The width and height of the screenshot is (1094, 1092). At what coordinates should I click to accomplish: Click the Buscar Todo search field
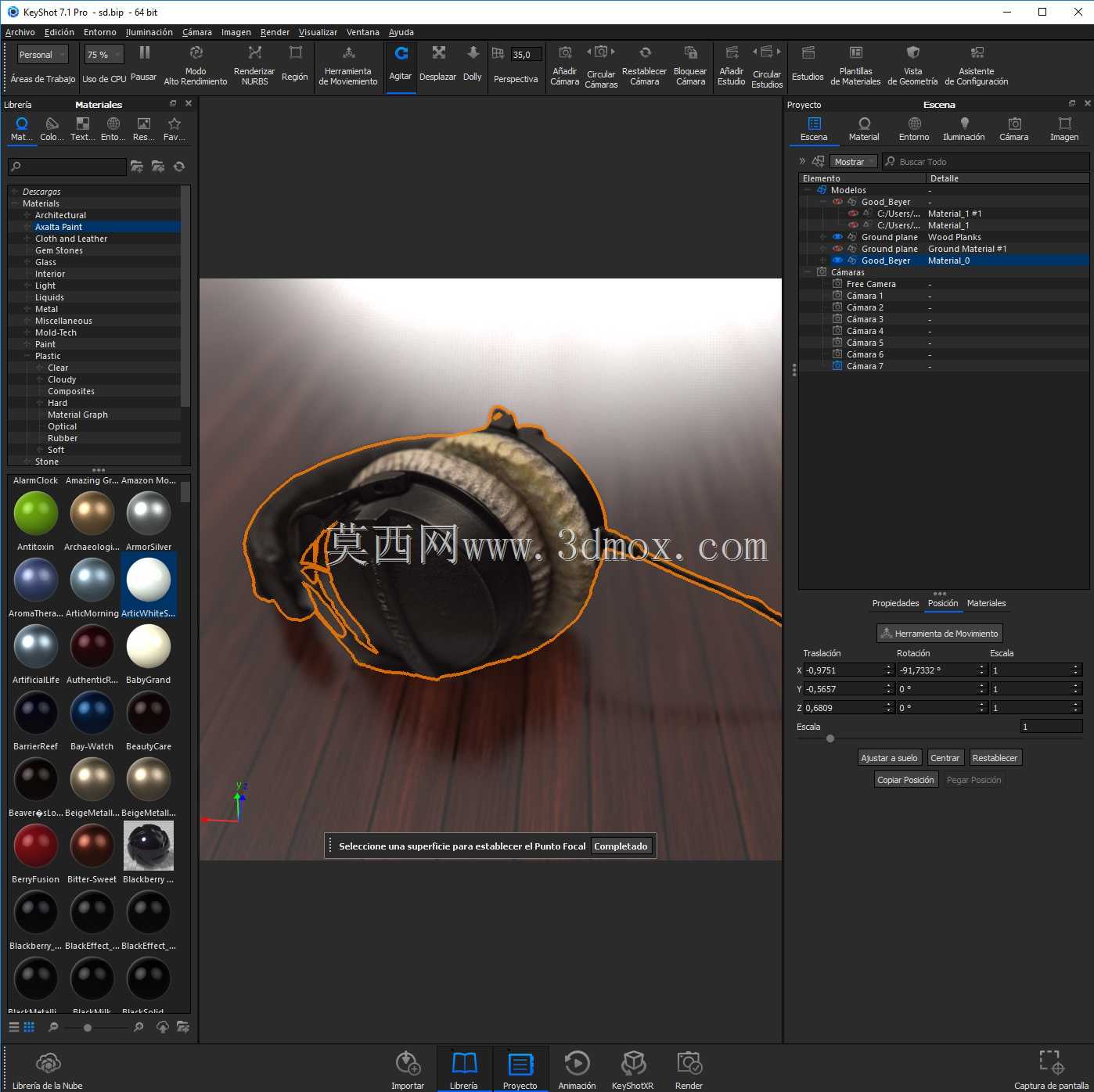(986, 162)
